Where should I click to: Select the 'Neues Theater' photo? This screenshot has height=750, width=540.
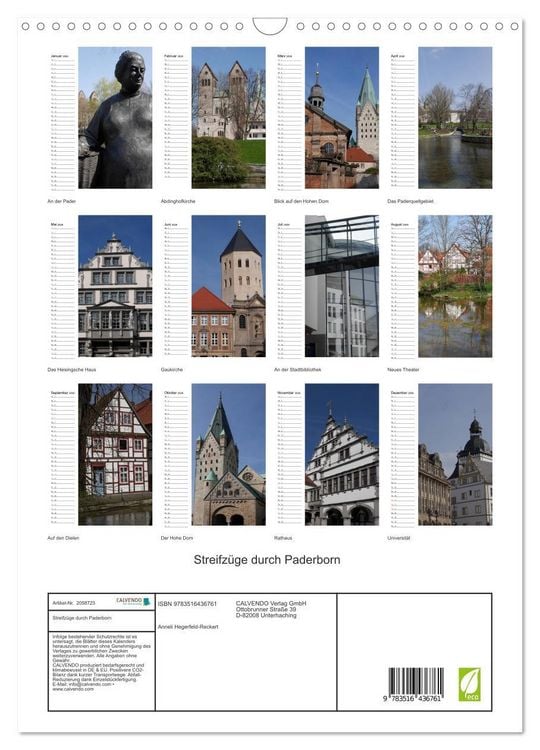(x=455, y=286)
